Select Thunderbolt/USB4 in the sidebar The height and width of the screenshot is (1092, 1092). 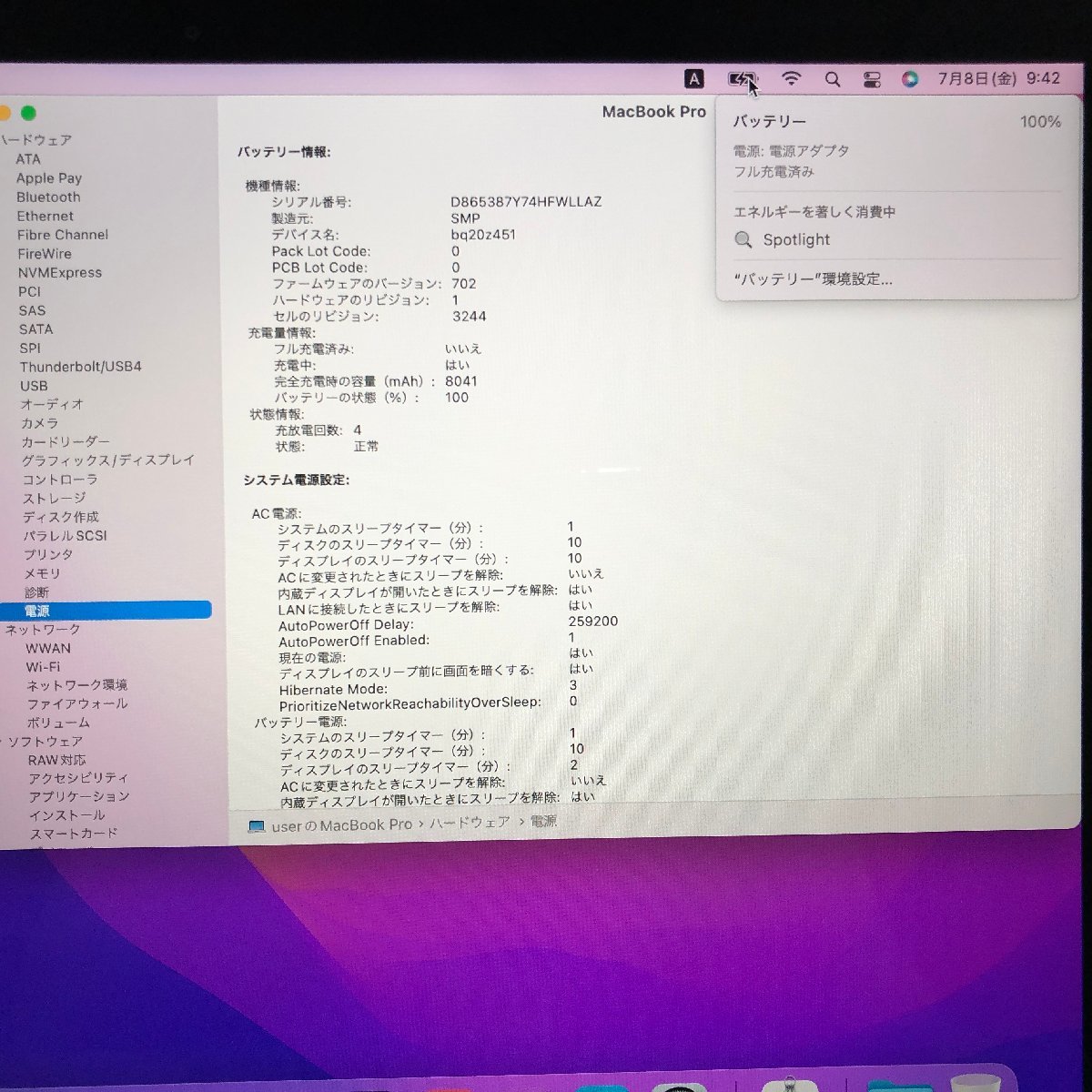click(81, 367)
